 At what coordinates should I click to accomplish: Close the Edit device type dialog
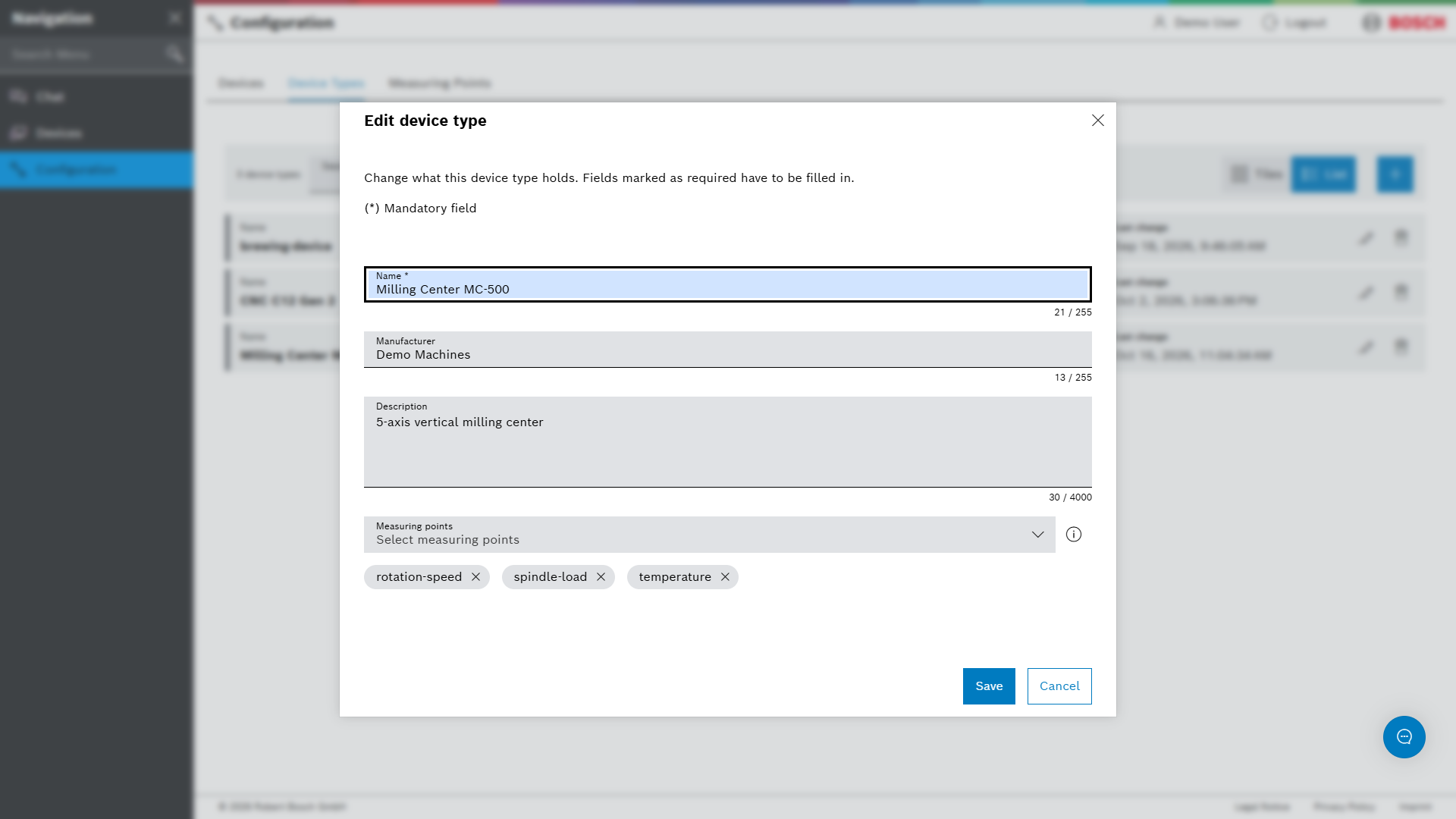tap(1097, 121)
